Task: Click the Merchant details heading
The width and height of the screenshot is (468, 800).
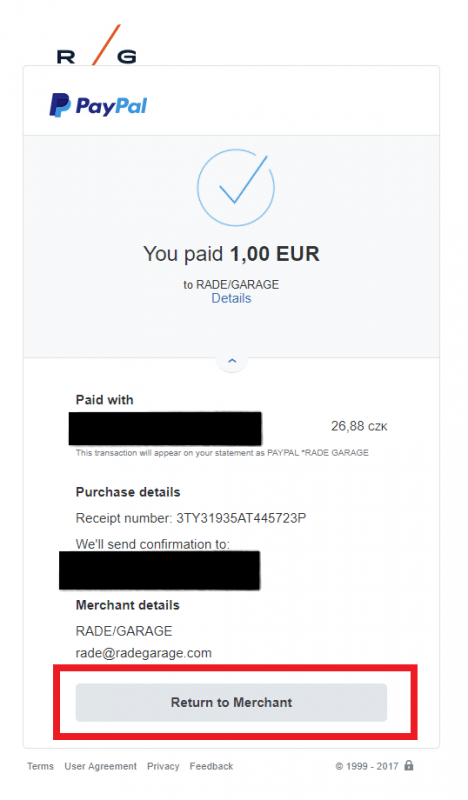Action: point(128,605)
